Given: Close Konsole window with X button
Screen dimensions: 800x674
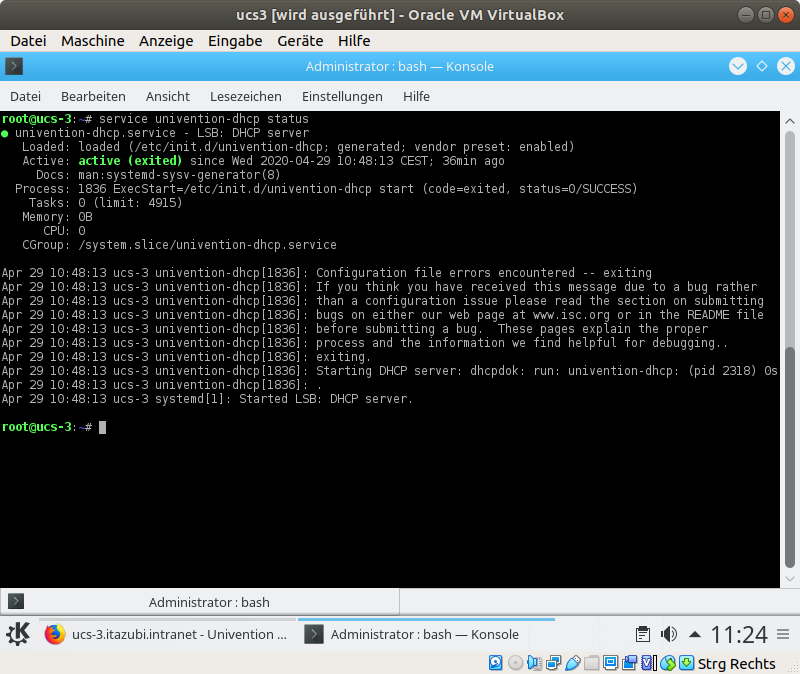Looking at the screenshot, I should (786, 66).
